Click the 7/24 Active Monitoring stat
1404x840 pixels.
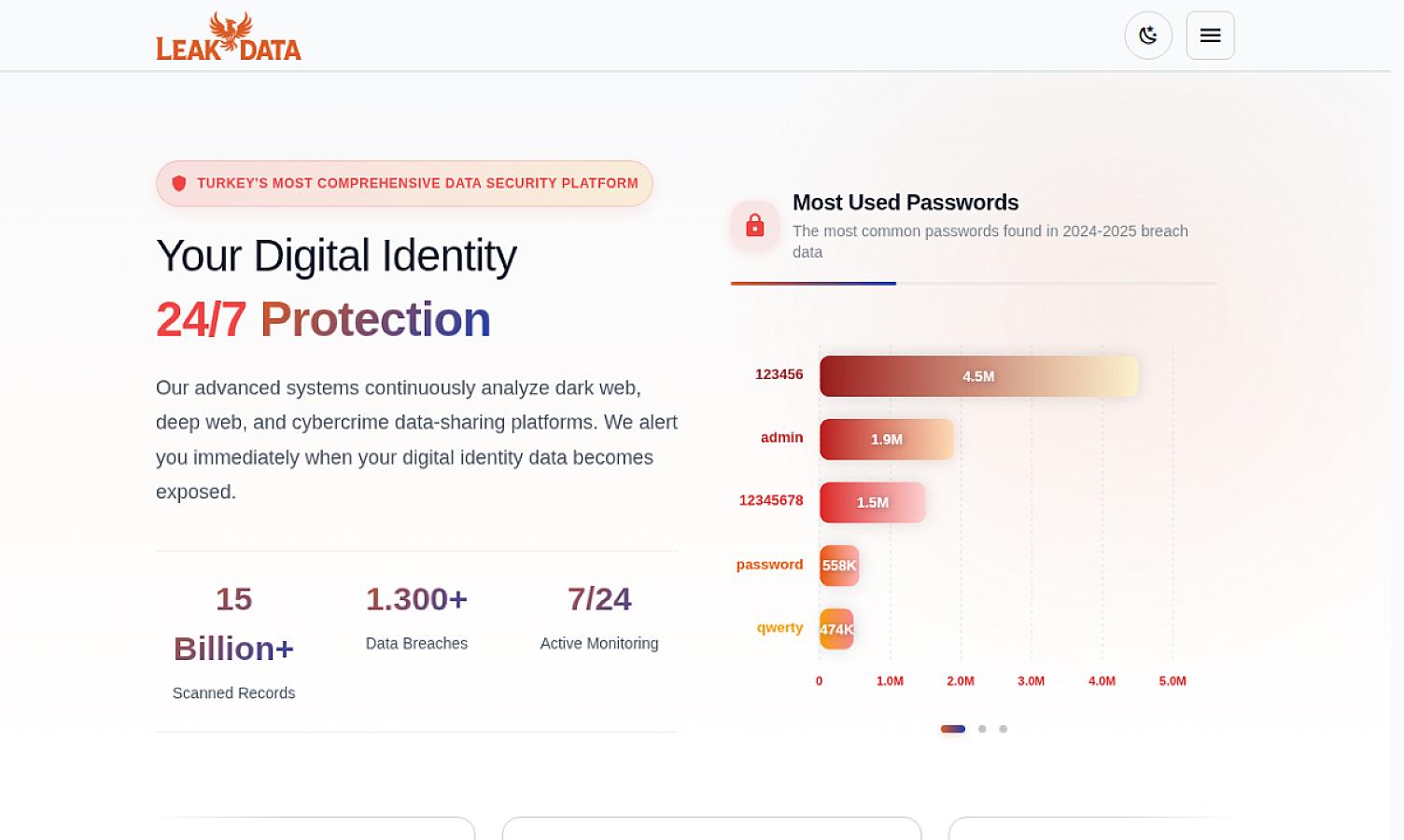[599, 618]
